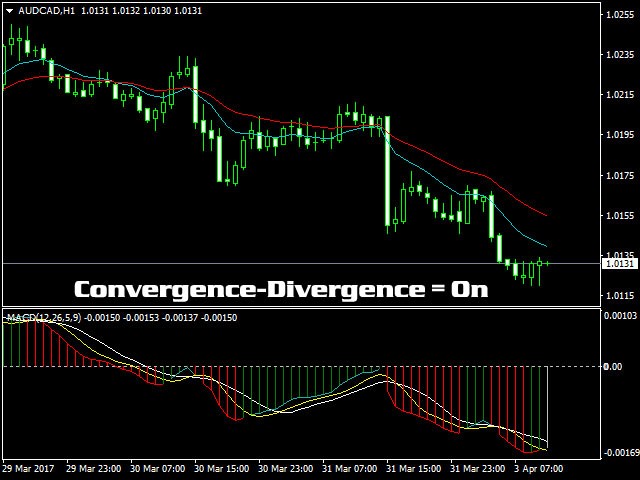Screen dimensions: 640x480
Task: Click the end of the red moving average line
Action: (546, 215)
